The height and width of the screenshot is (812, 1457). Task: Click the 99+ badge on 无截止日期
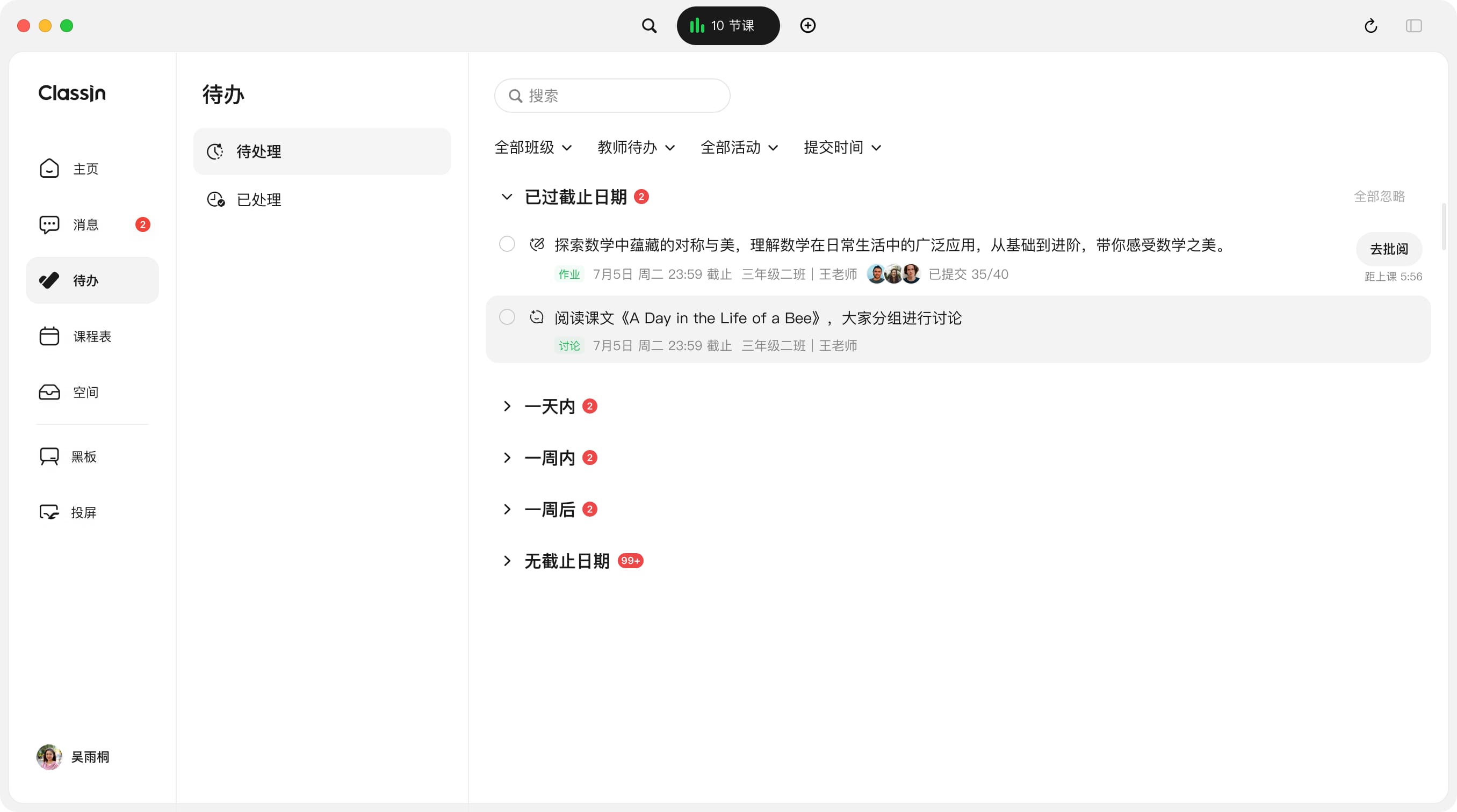630,560
